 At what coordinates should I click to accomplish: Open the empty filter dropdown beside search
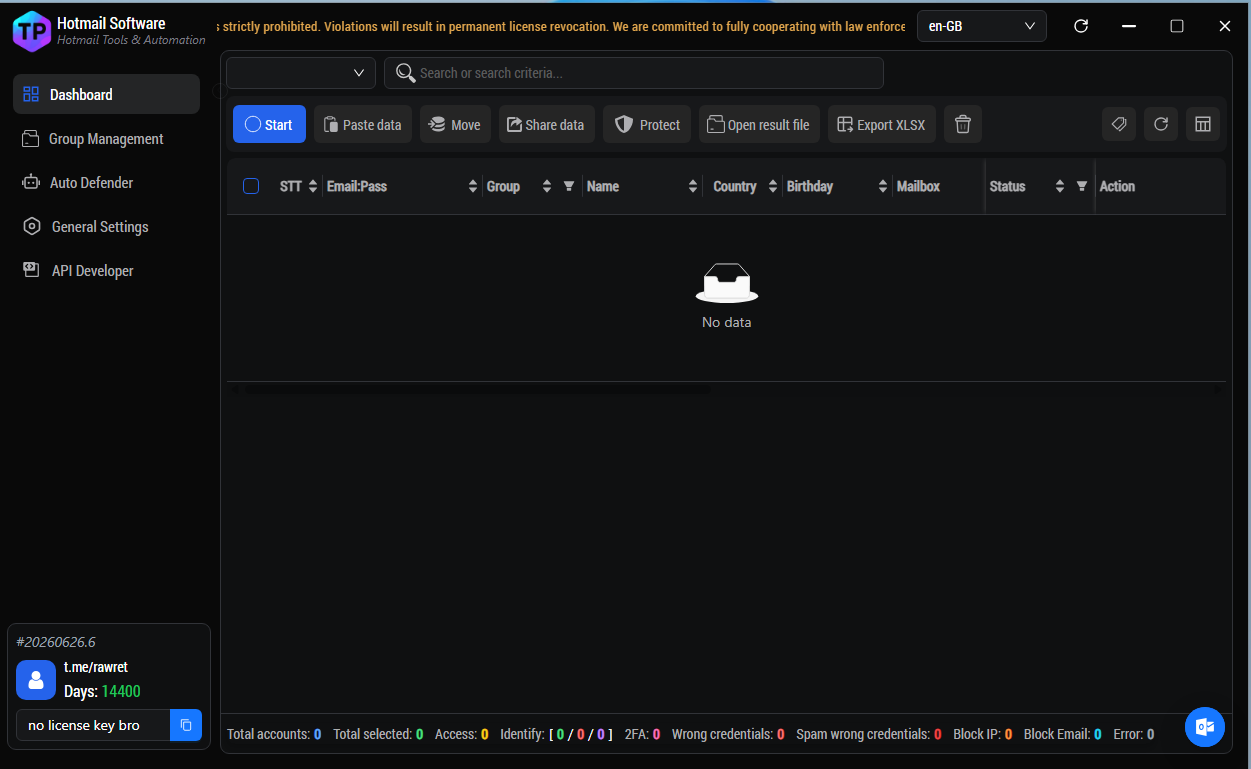[301, 73]
